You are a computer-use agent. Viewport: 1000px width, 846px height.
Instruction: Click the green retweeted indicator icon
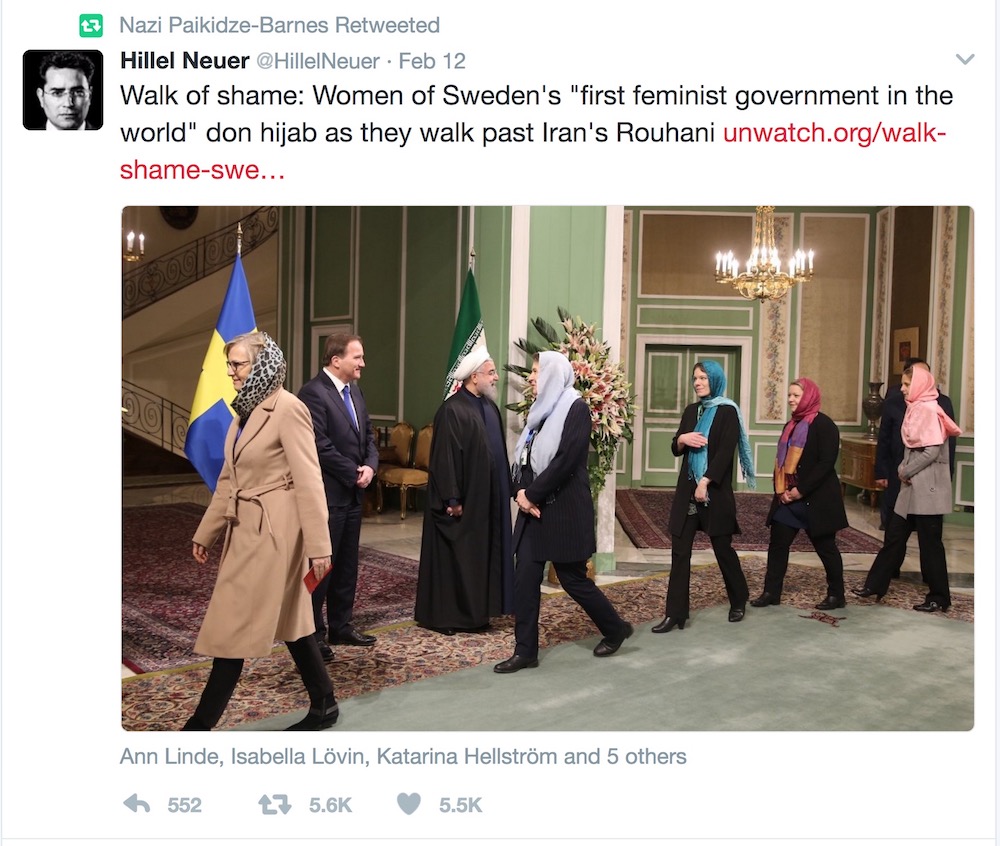tap(91, 26)
